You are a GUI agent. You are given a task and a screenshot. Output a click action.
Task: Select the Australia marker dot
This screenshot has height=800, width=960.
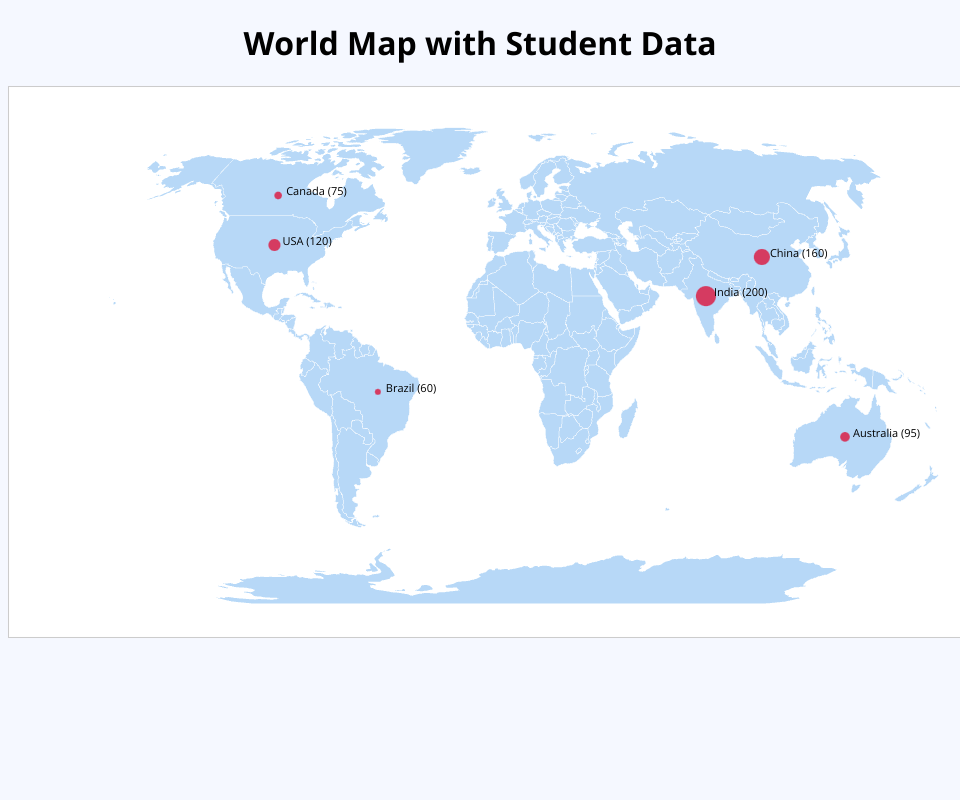[845, 437]
